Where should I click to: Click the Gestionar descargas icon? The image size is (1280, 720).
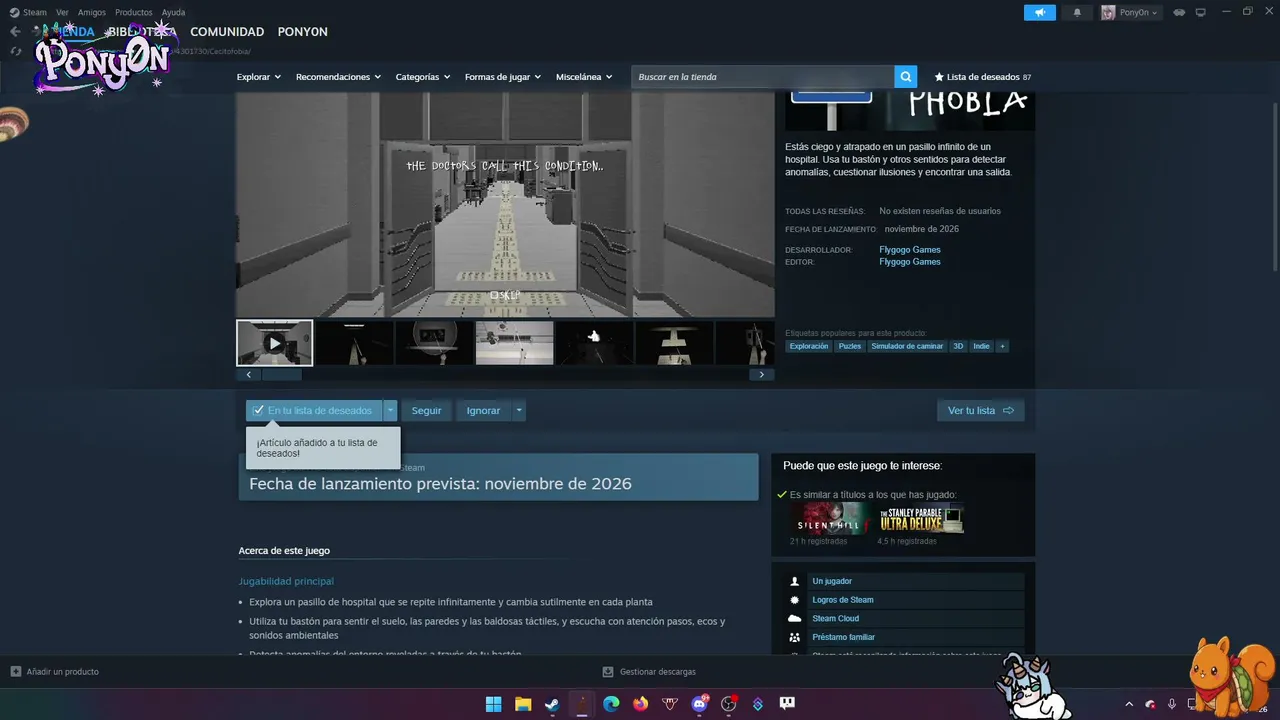point(607,672)
